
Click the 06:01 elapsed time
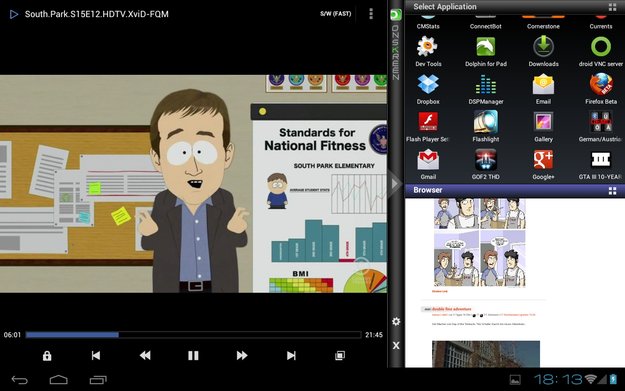pyautogui.click(x=12, y=335)
